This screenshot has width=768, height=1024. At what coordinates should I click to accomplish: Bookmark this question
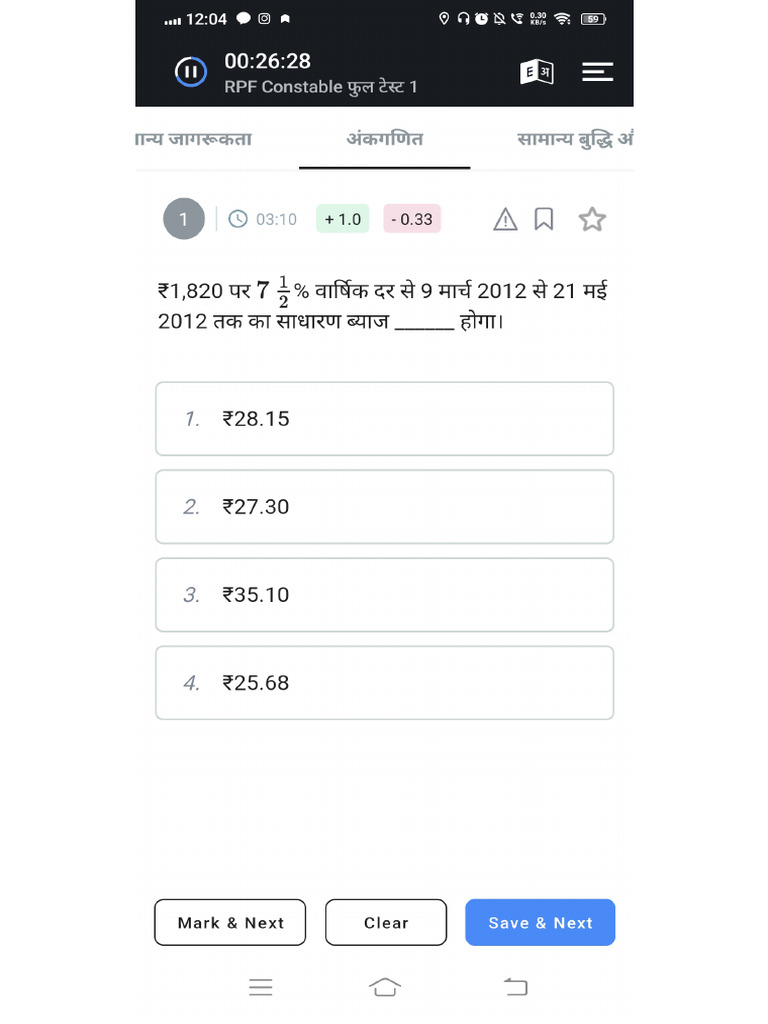pos(544,219)
